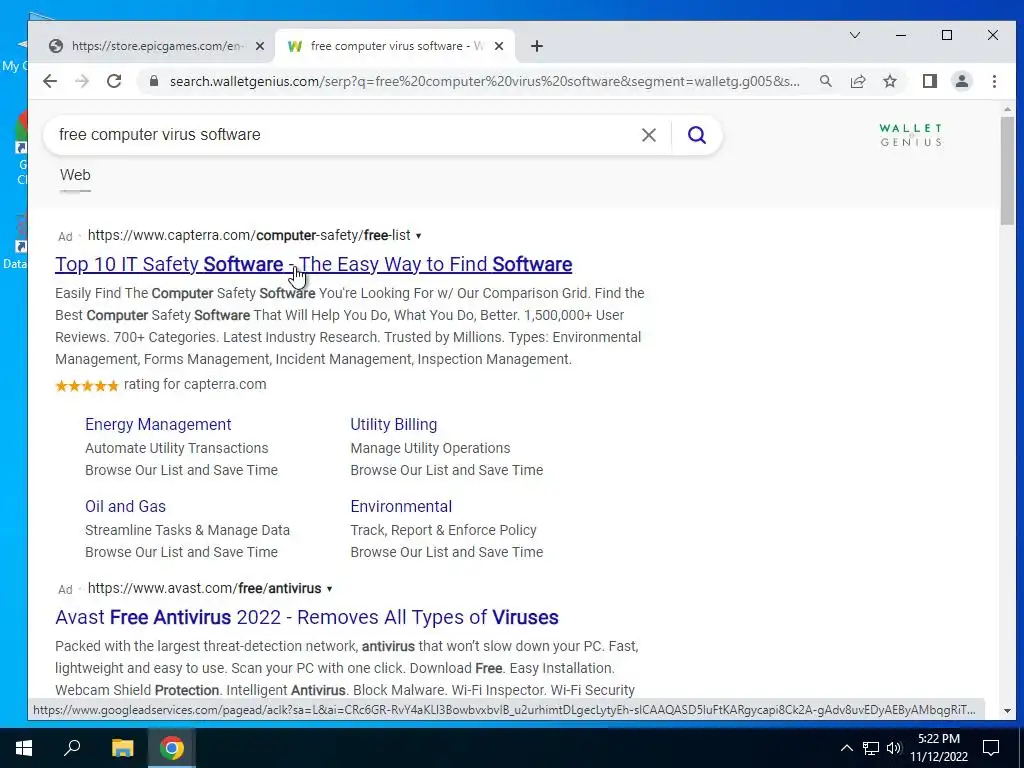
Task: Close the free computer virus software tab
Action: pos(499,46)
